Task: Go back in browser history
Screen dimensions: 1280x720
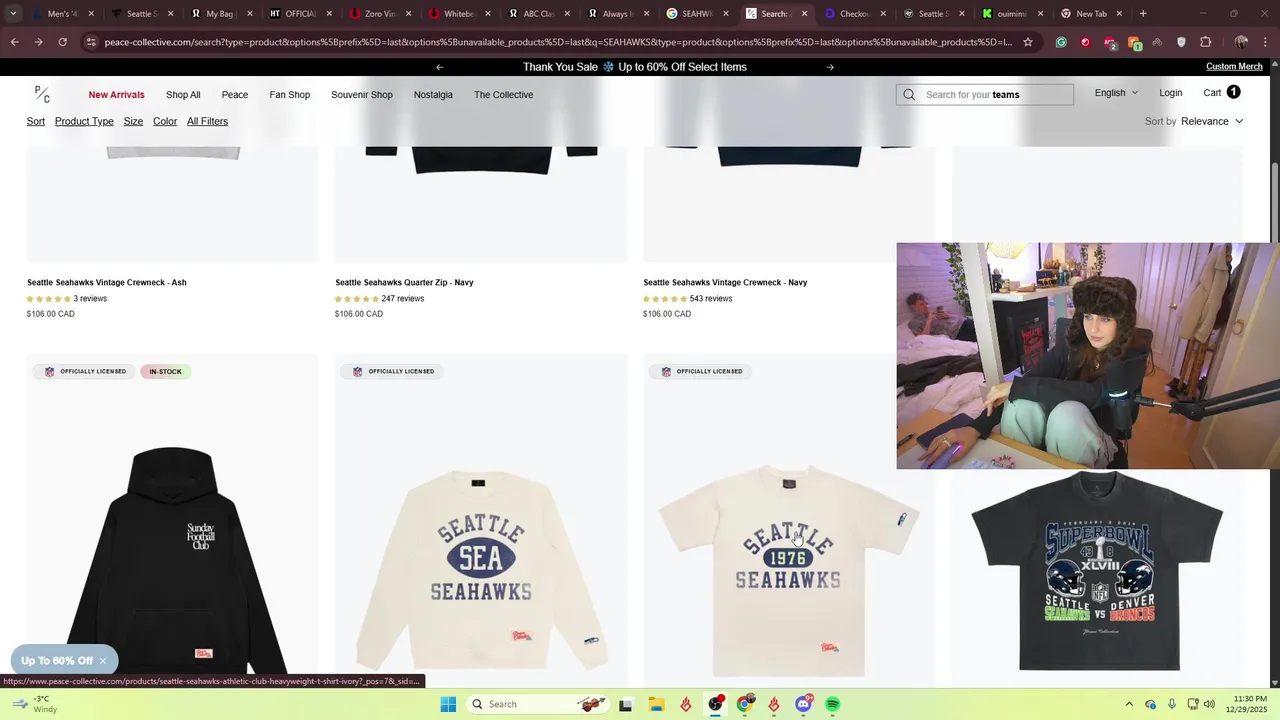Action: tap(14, 42)
